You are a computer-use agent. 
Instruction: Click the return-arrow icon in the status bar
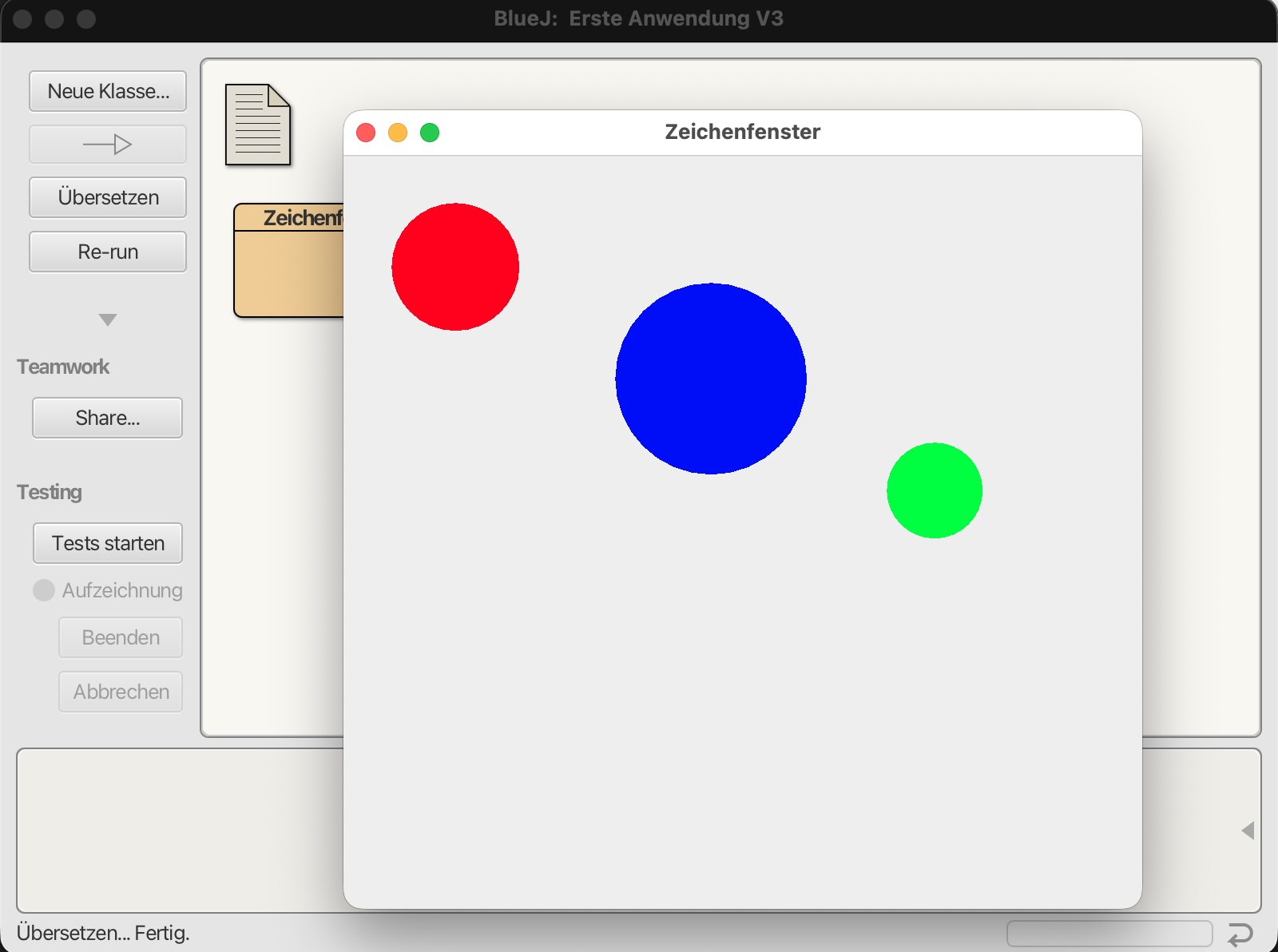pyautogui.click(x=1240, y=934)
